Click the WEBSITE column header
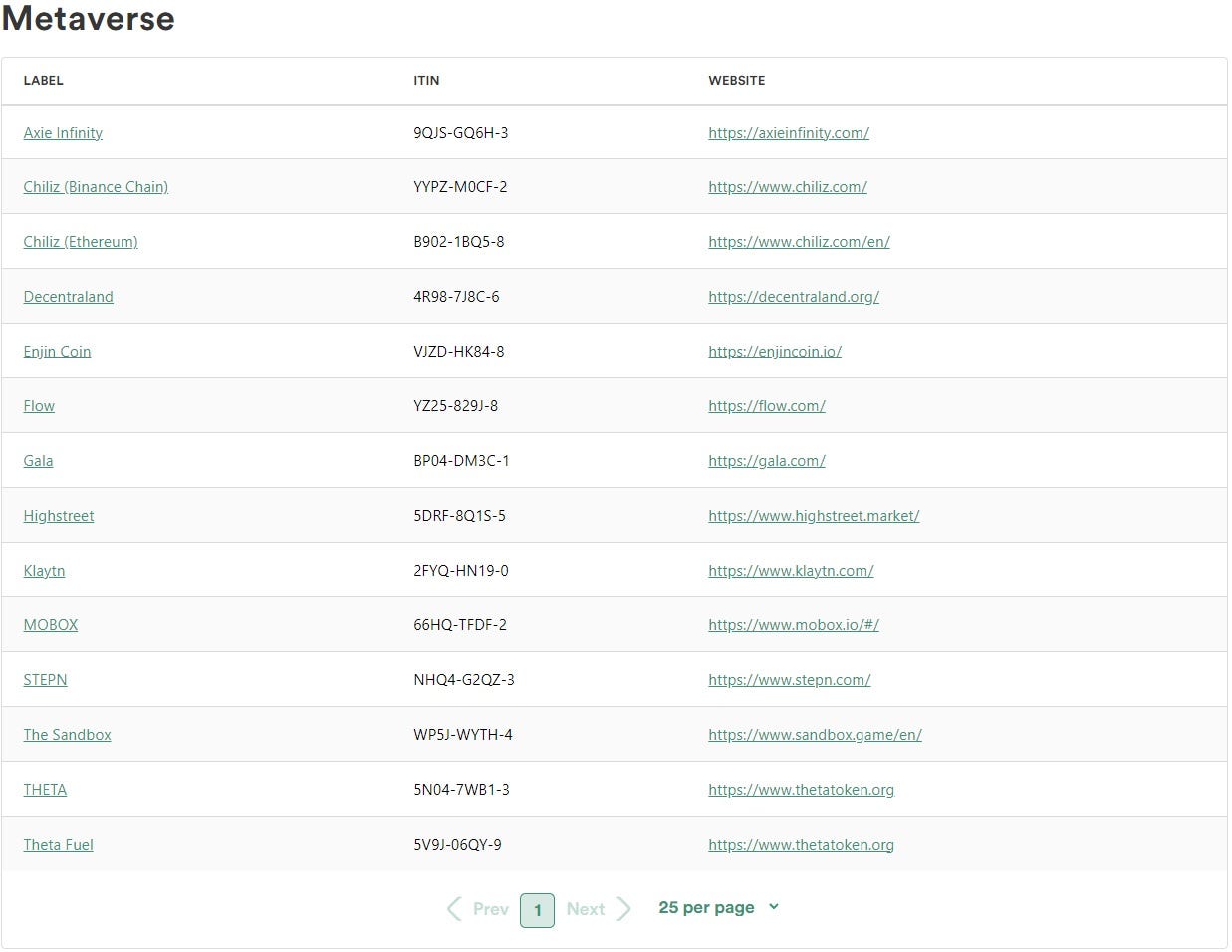This screenshot has width=1232, height=952. pyautogui.click(x=737, y=81)
